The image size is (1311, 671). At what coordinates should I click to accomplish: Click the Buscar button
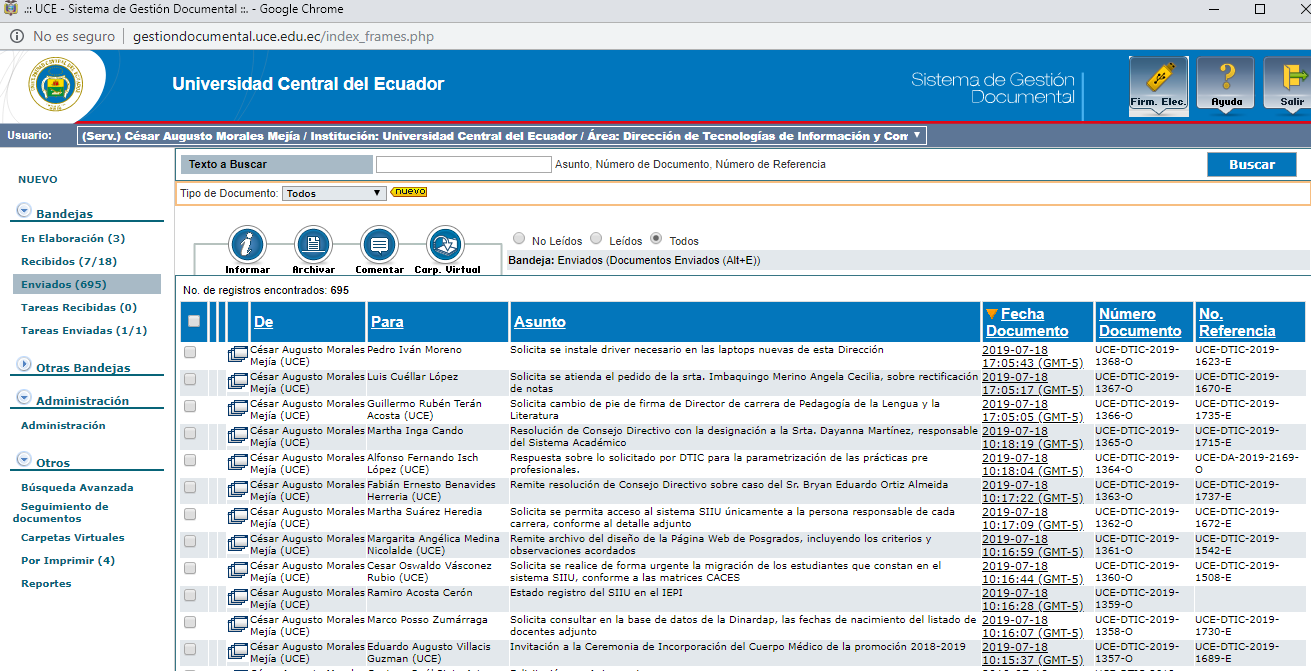tap(1252, 165)
